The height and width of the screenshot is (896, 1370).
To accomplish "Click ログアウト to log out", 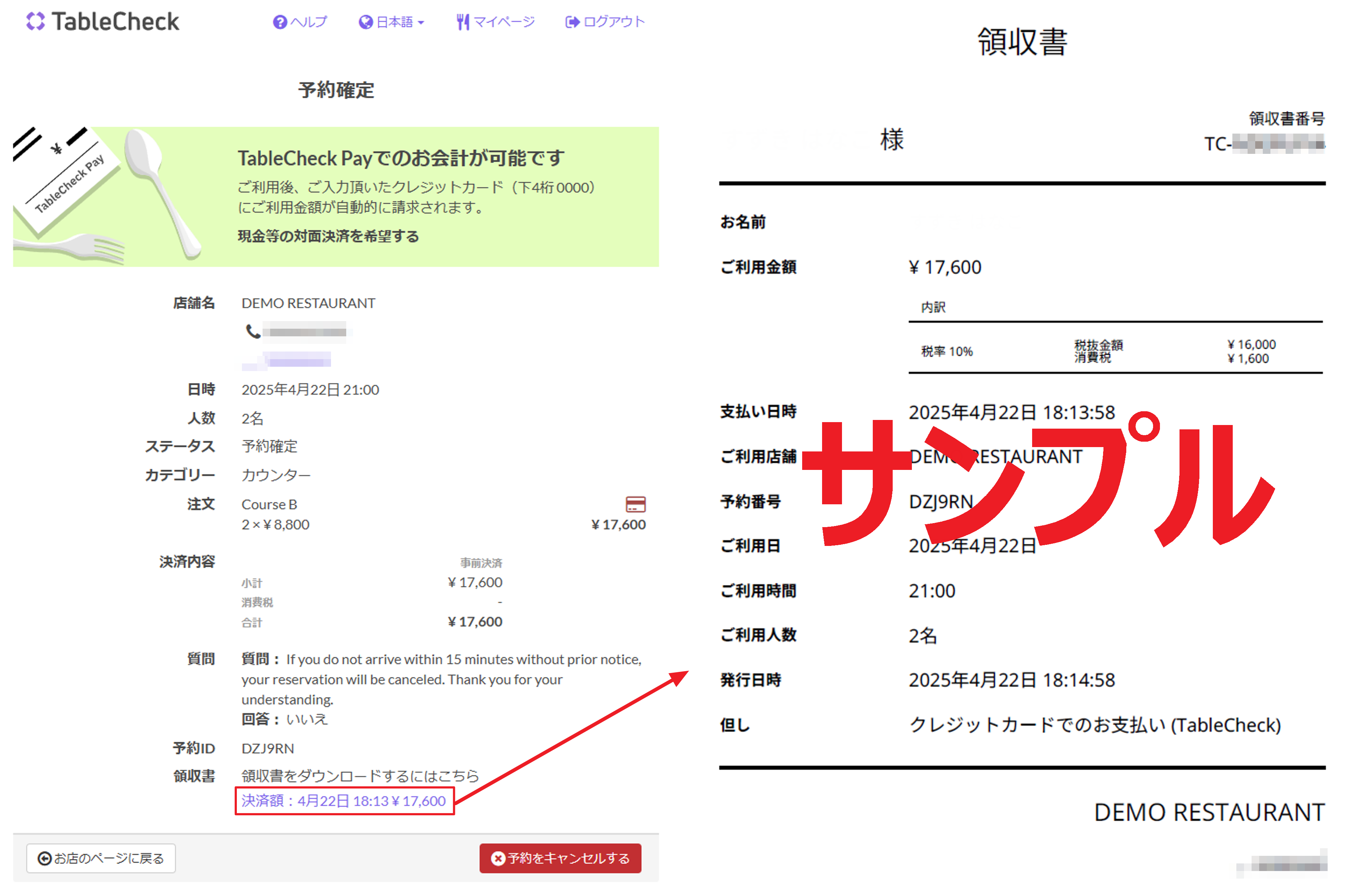I will click(605, 22).
